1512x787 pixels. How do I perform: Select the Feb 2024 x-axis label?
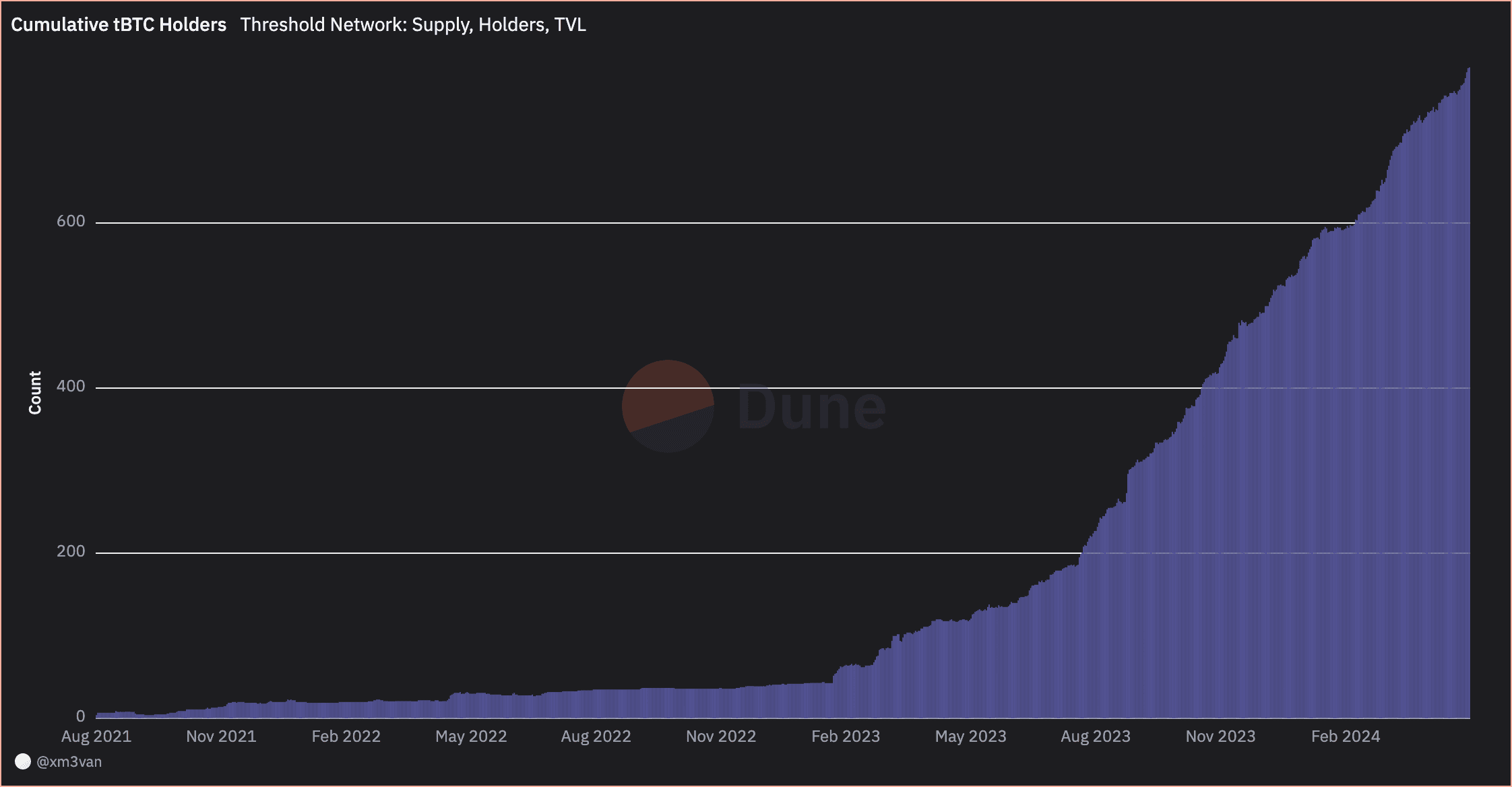tap(1346, 736)
